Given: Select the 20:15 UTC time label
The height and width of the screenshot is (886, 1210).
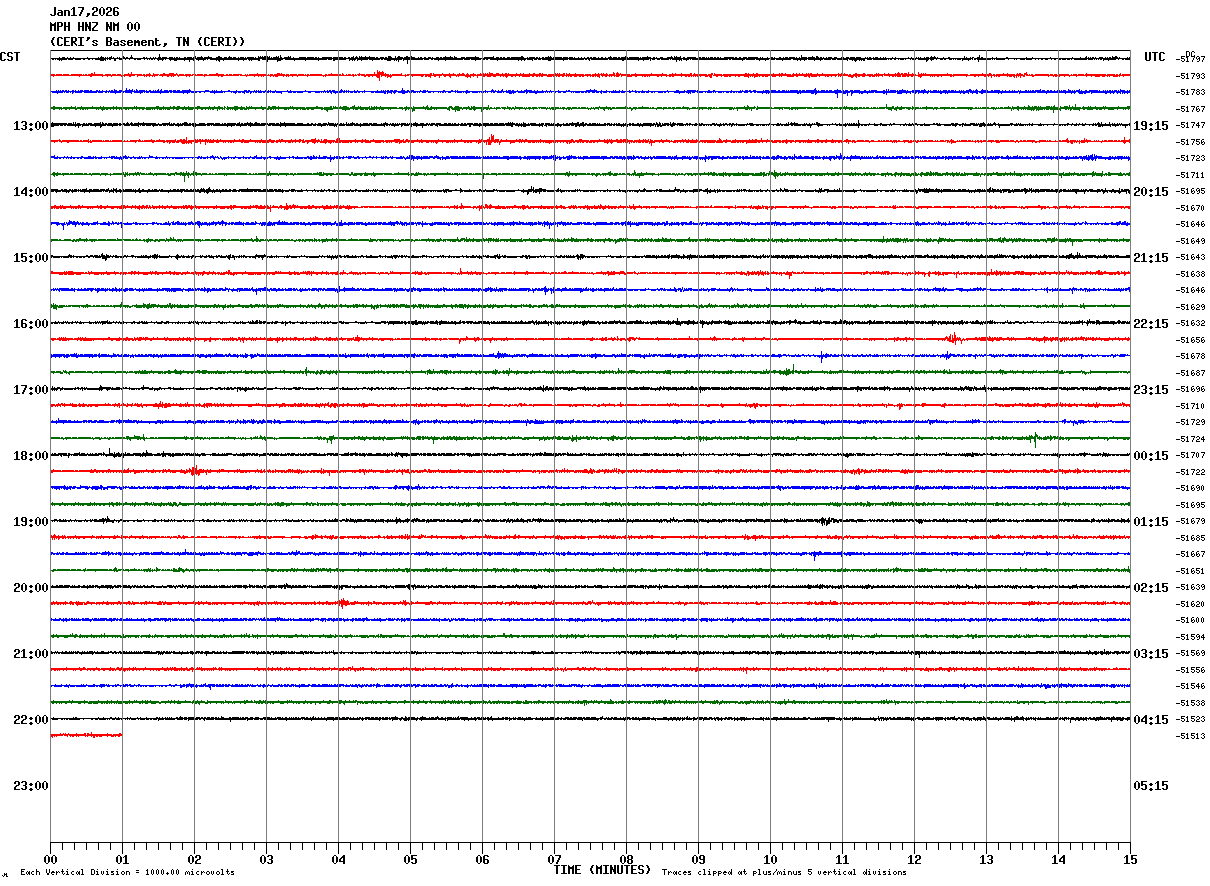Looking at the screenshot, I should point(1151,192).
